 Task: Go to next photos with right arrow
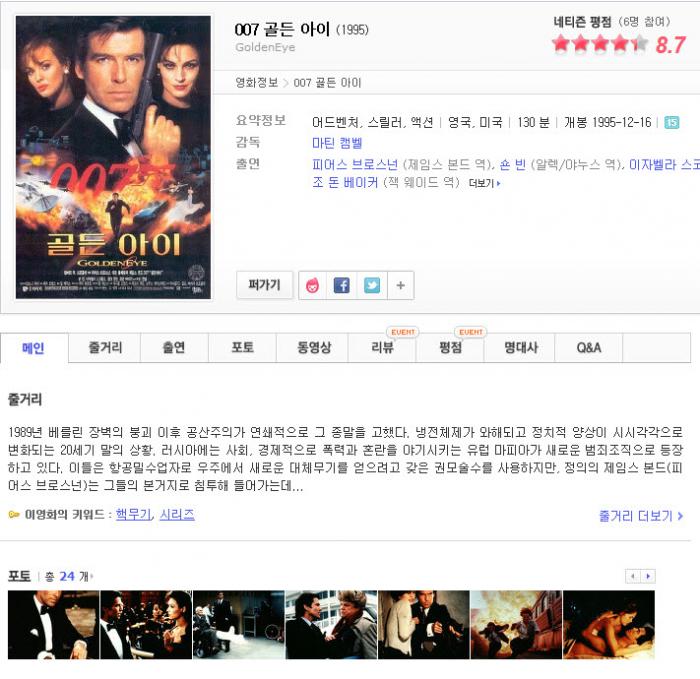(x=648, y=576)
